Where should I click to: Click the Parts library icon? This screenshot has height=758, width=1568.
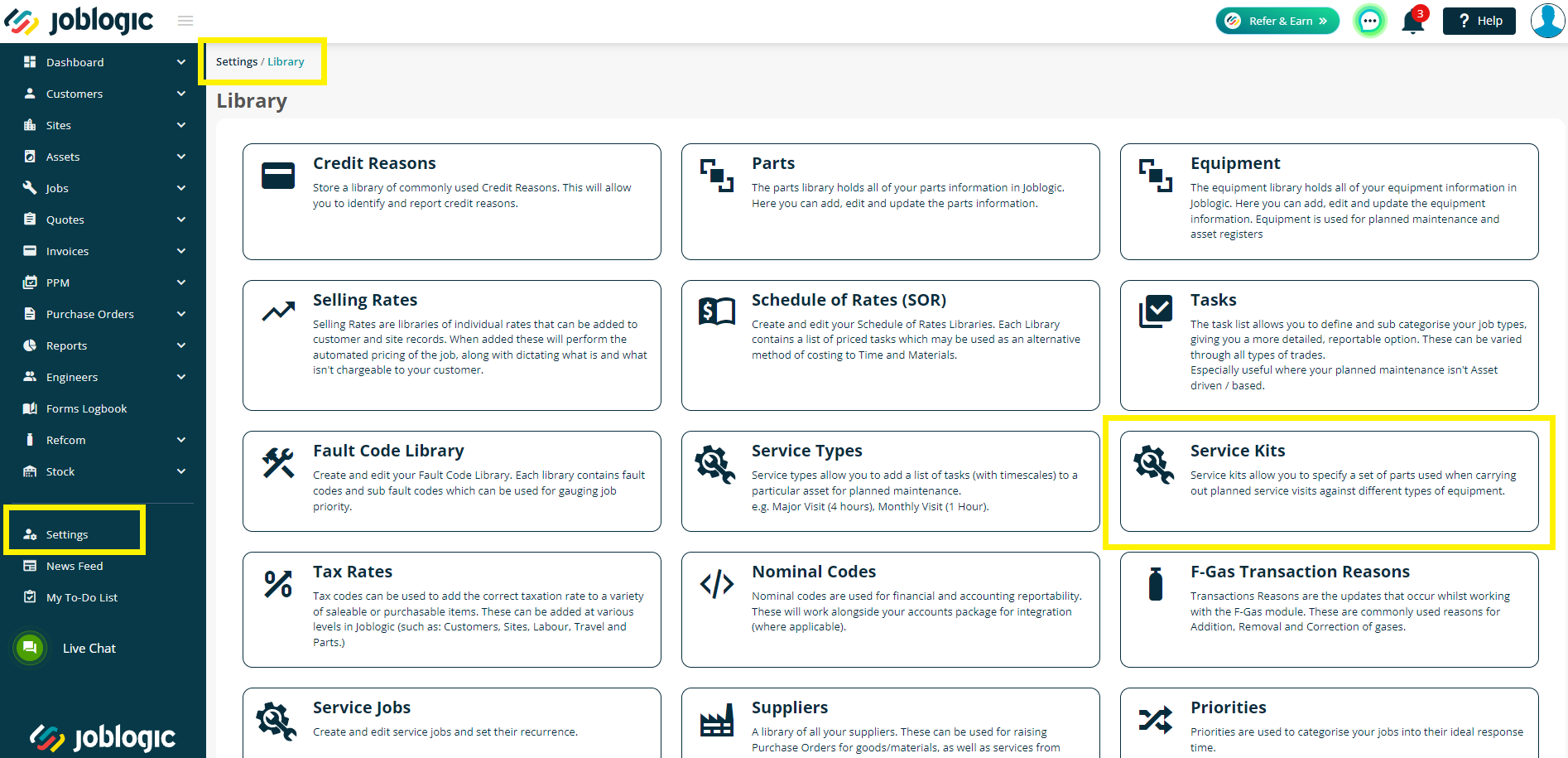pos(717,176)
